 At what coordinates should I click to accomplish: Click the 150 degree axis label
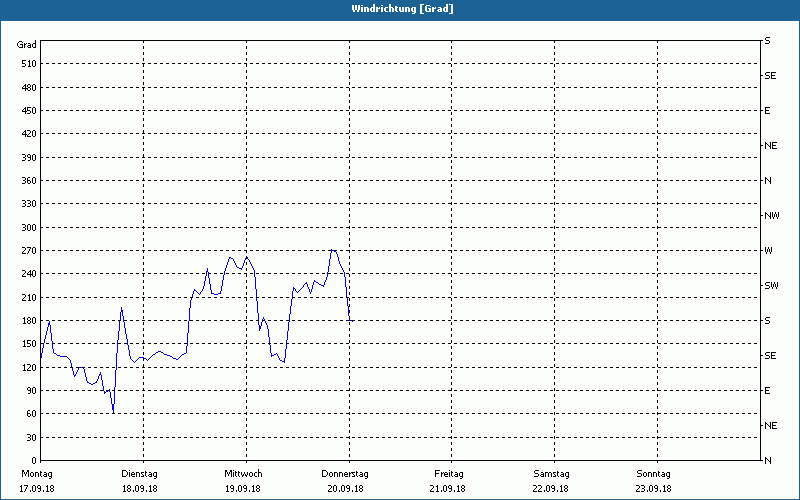pos(29,344)
